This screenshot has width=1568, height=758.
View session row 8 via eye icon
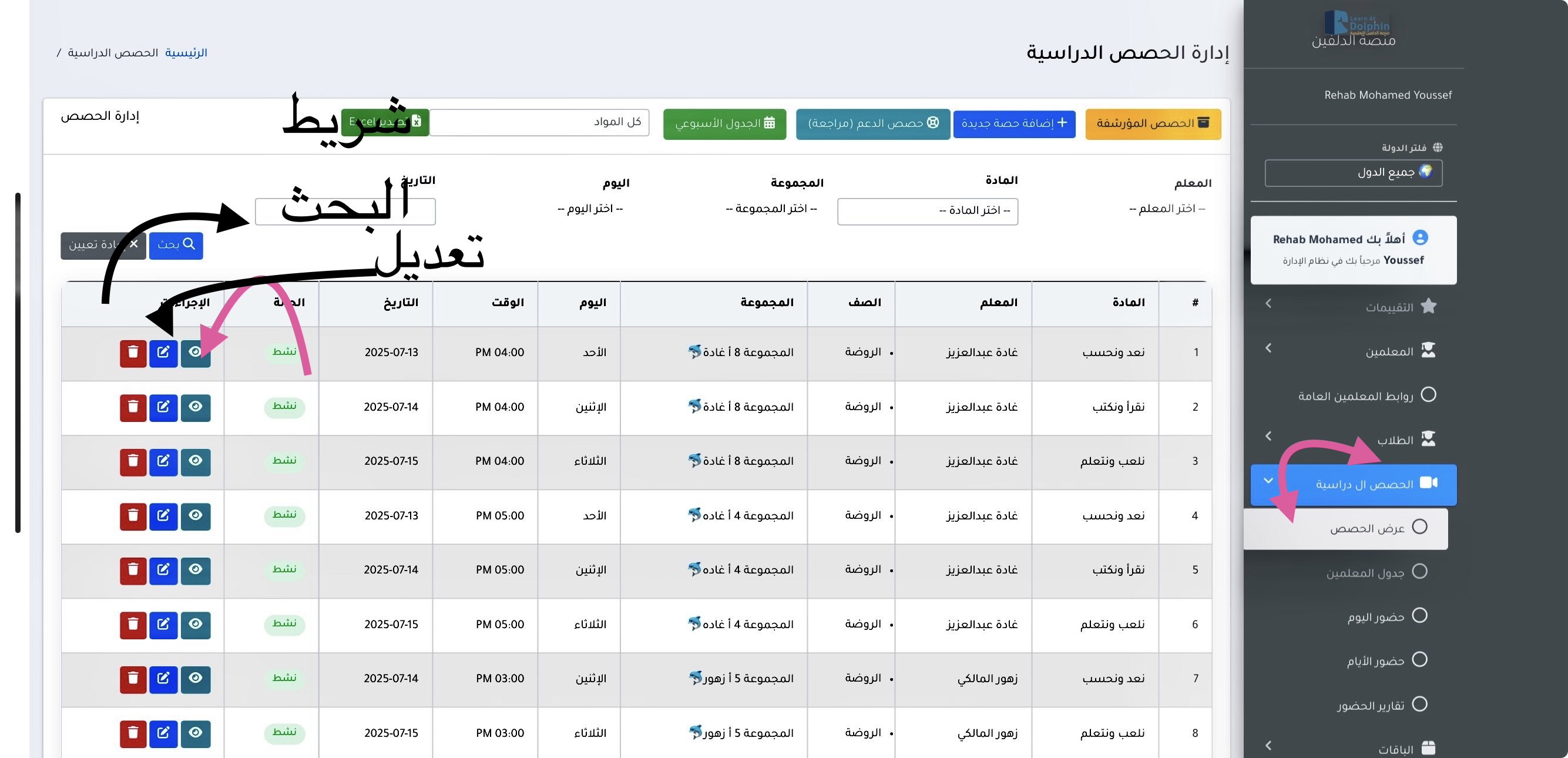(x=196, y=733)
